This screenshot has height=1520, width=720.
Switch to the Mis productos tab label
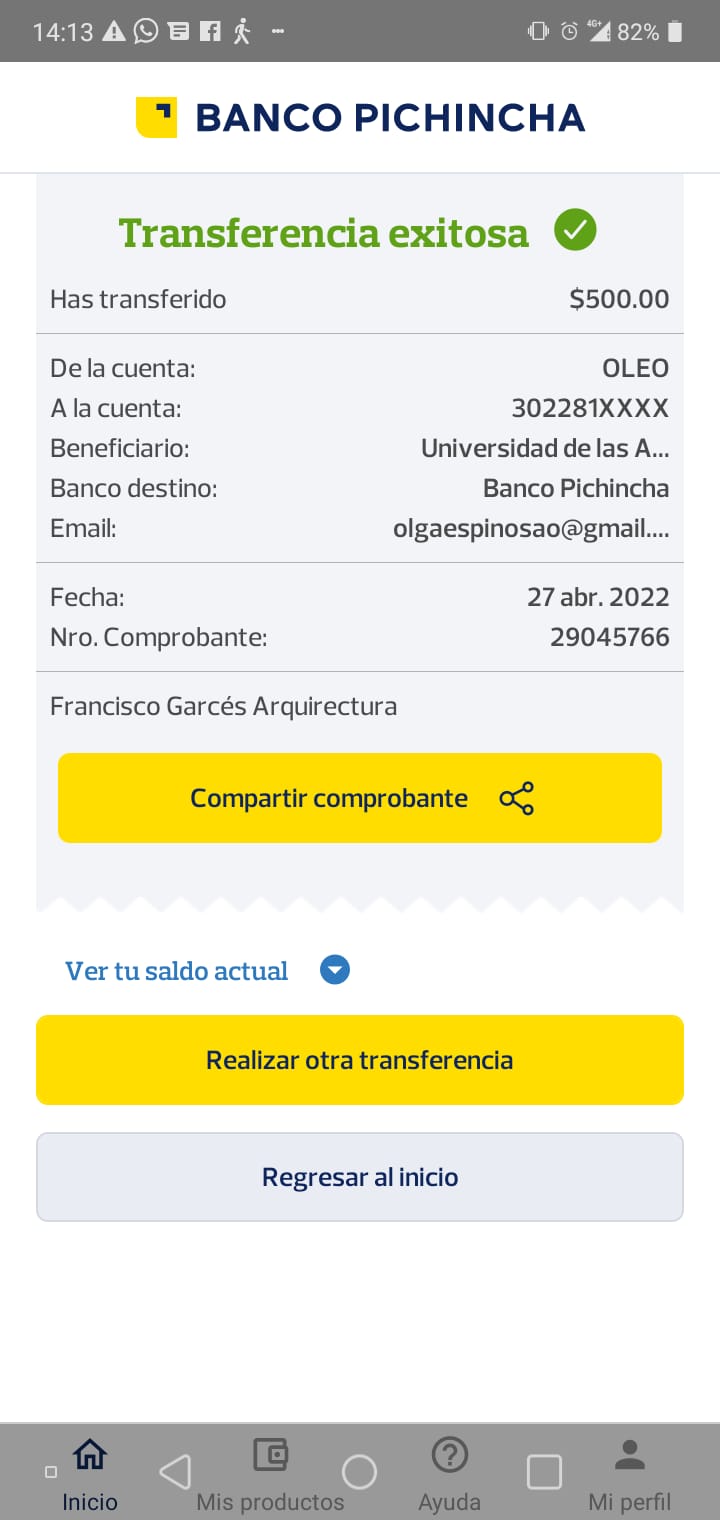tap(270, 1502)
